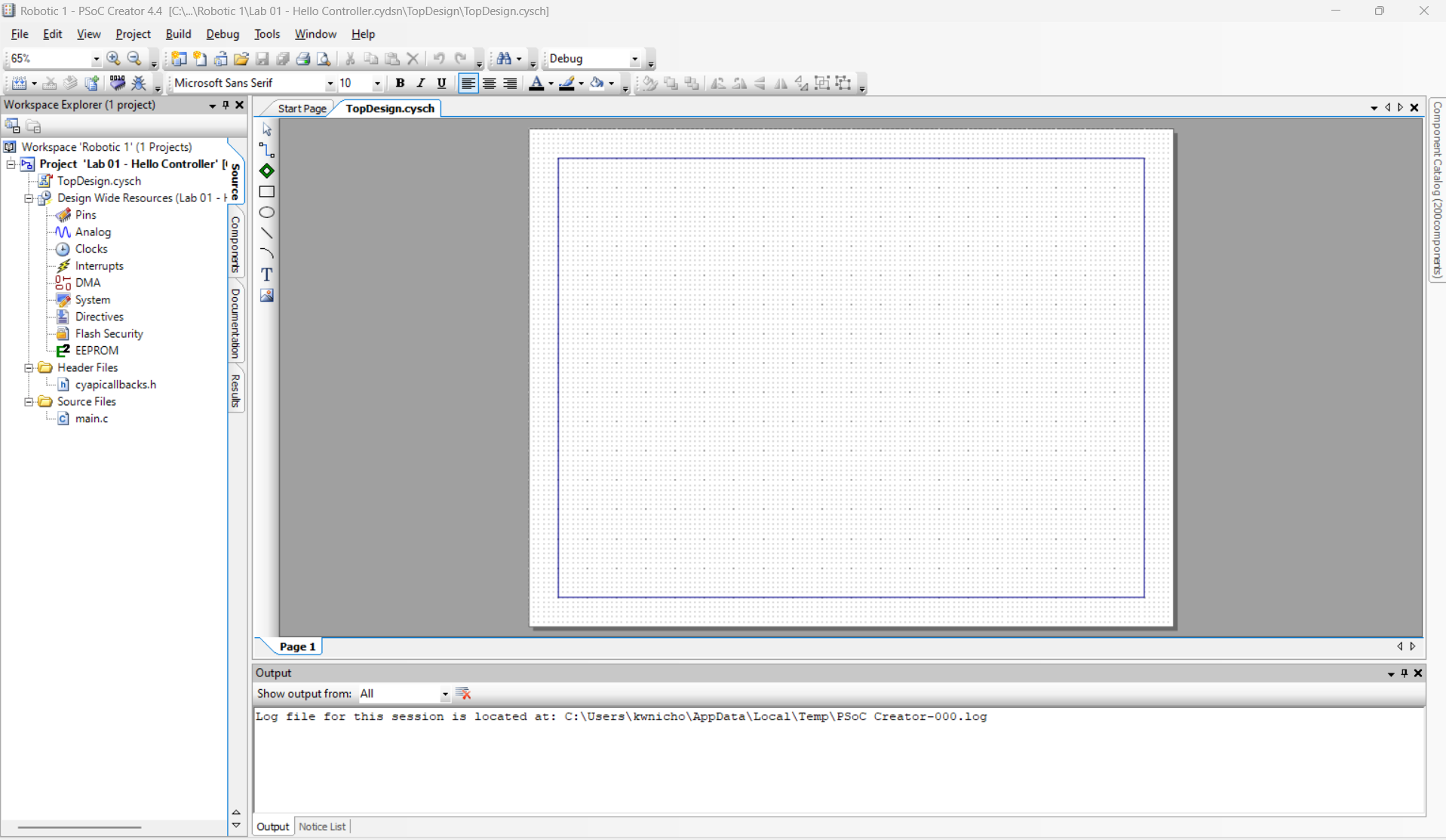Open the Tools menu
Screen dimensions: 1446x840
point(267,34)
